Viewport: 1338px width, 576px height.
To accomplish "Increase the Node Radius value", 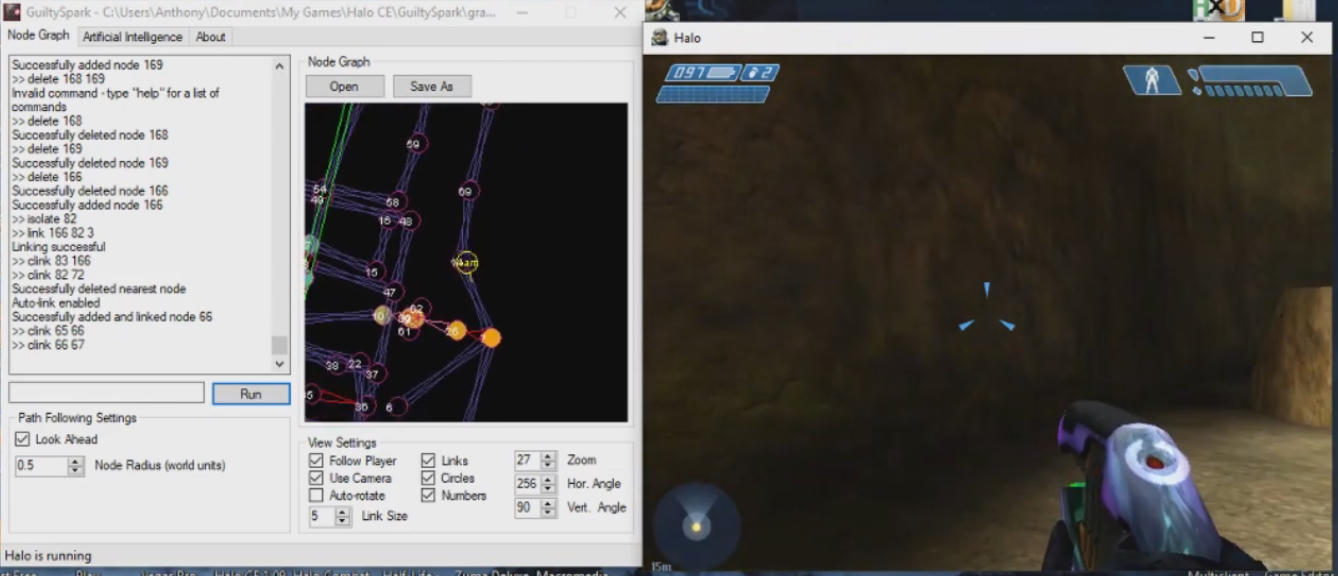I will 76,461.
